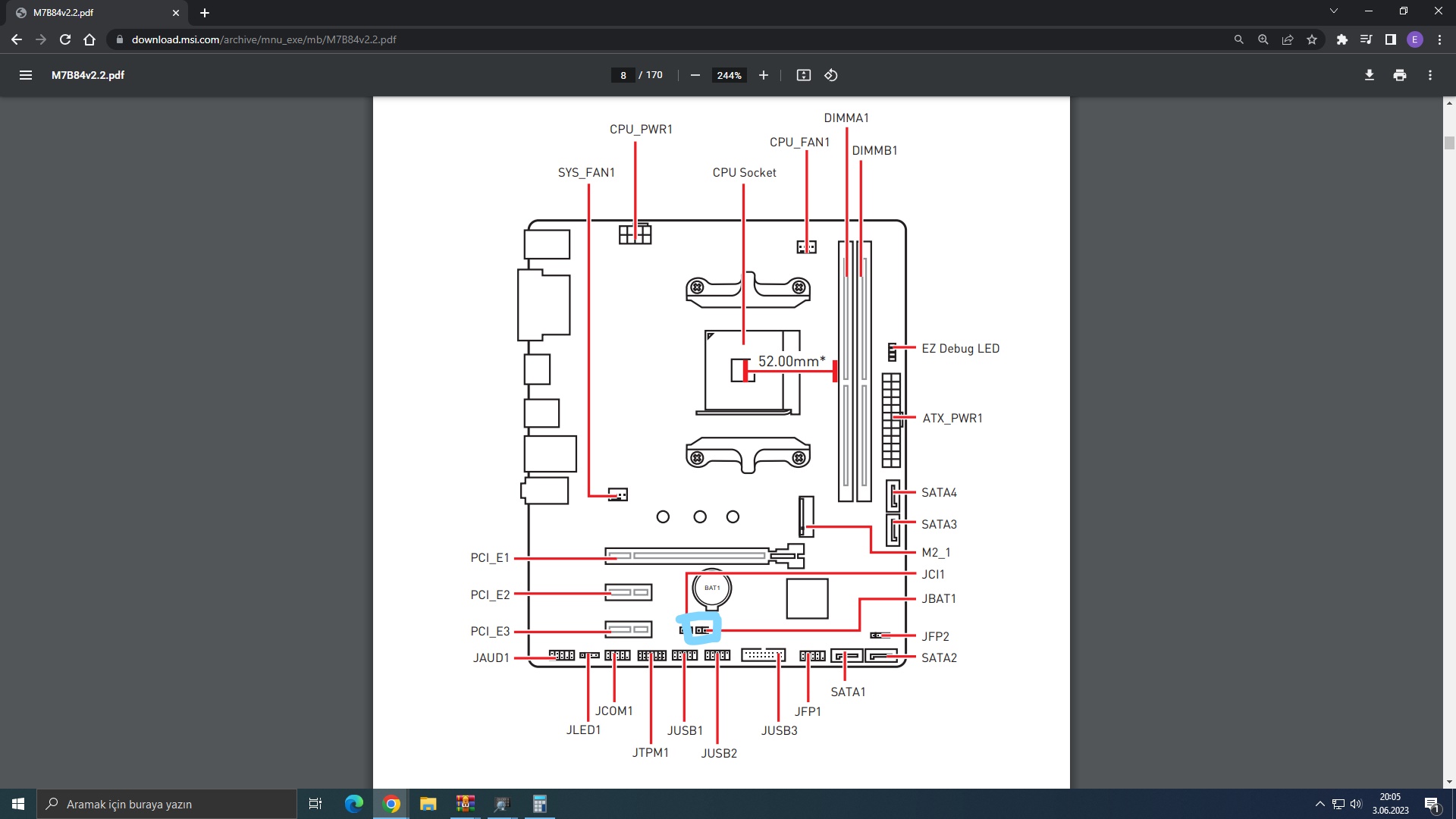Click the fit to page icon
Screen dimensions: 1456x819
coord(803,75)
